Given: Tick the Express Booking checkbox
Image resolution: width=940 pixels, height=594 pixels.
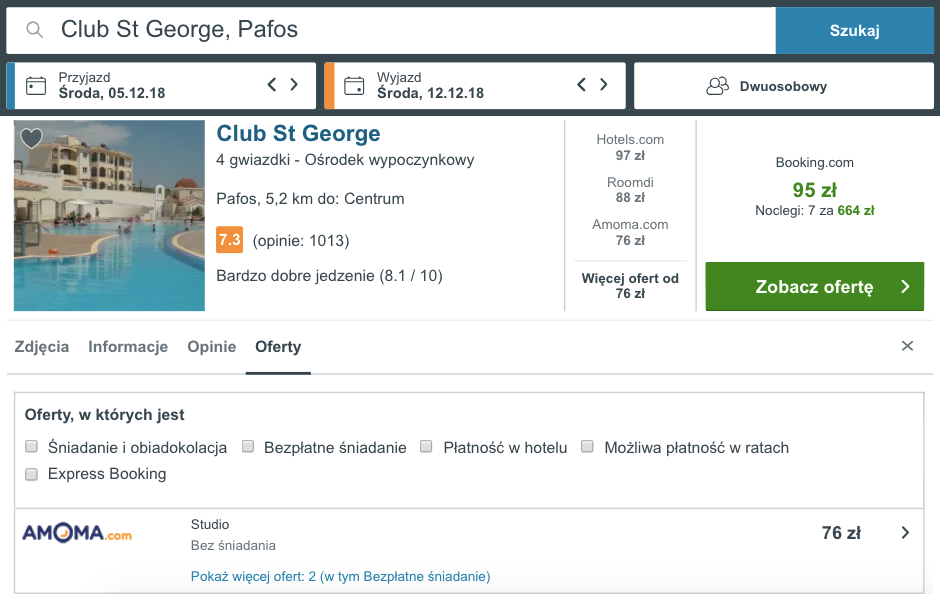Looking at the screenshot, I should tap(32, 474).
